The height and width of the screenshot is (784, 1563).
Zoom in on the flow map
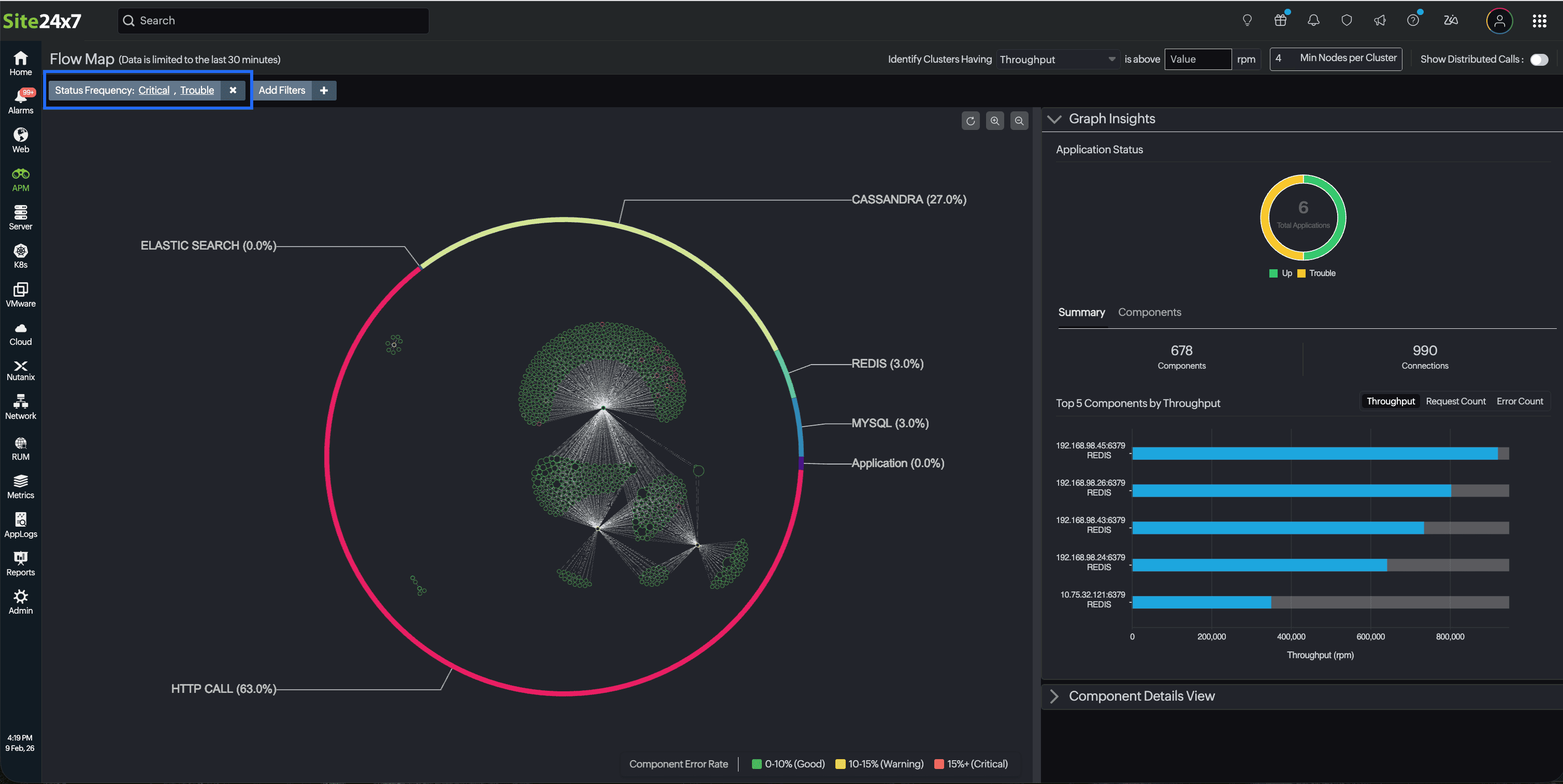pyautogui.click(x=994, y=121)
